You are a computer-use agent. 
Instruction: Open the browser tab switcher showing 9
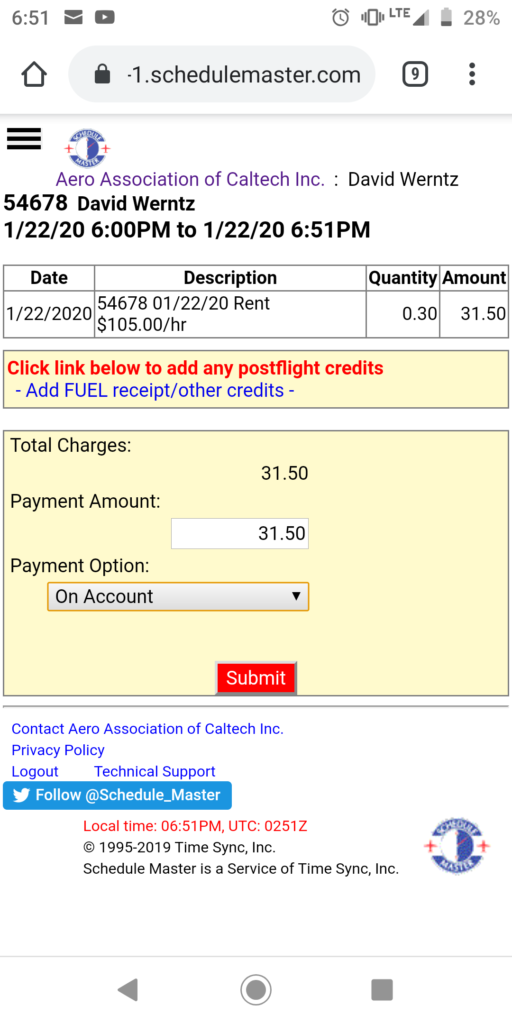click(x=415, y=74)
